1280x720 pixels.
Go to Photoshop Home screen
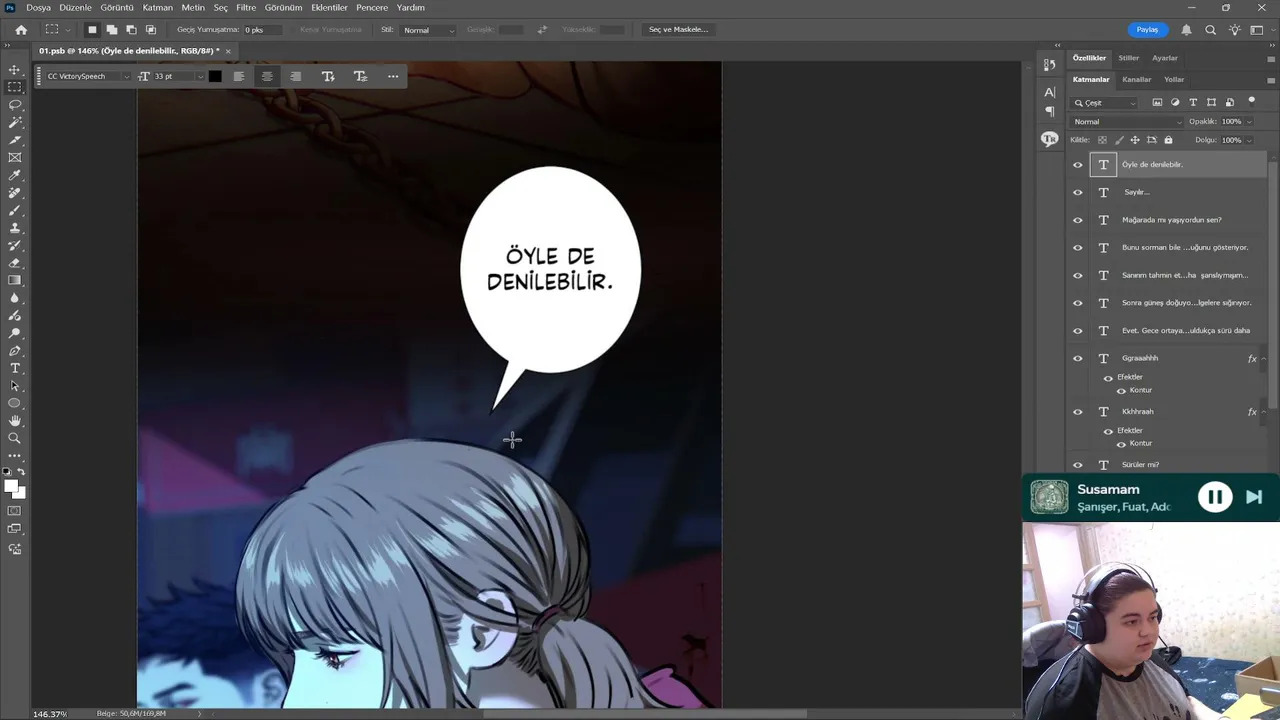point(21,30)
